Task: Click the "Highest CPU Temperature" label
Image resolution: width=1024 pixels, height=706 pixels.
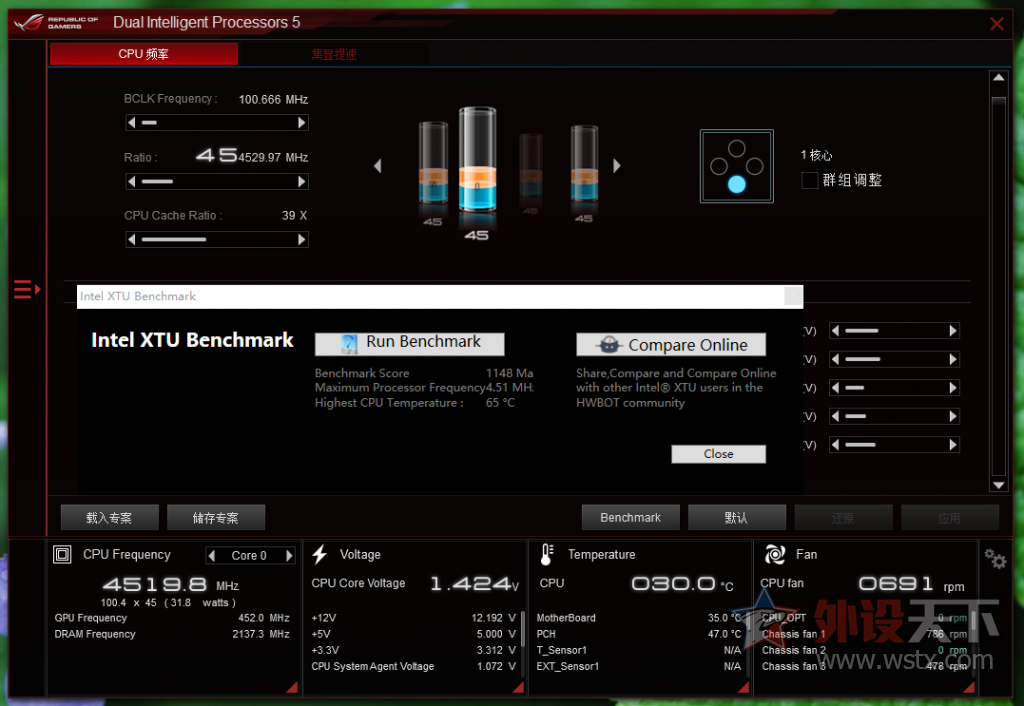Action: (x=389, y=403)
